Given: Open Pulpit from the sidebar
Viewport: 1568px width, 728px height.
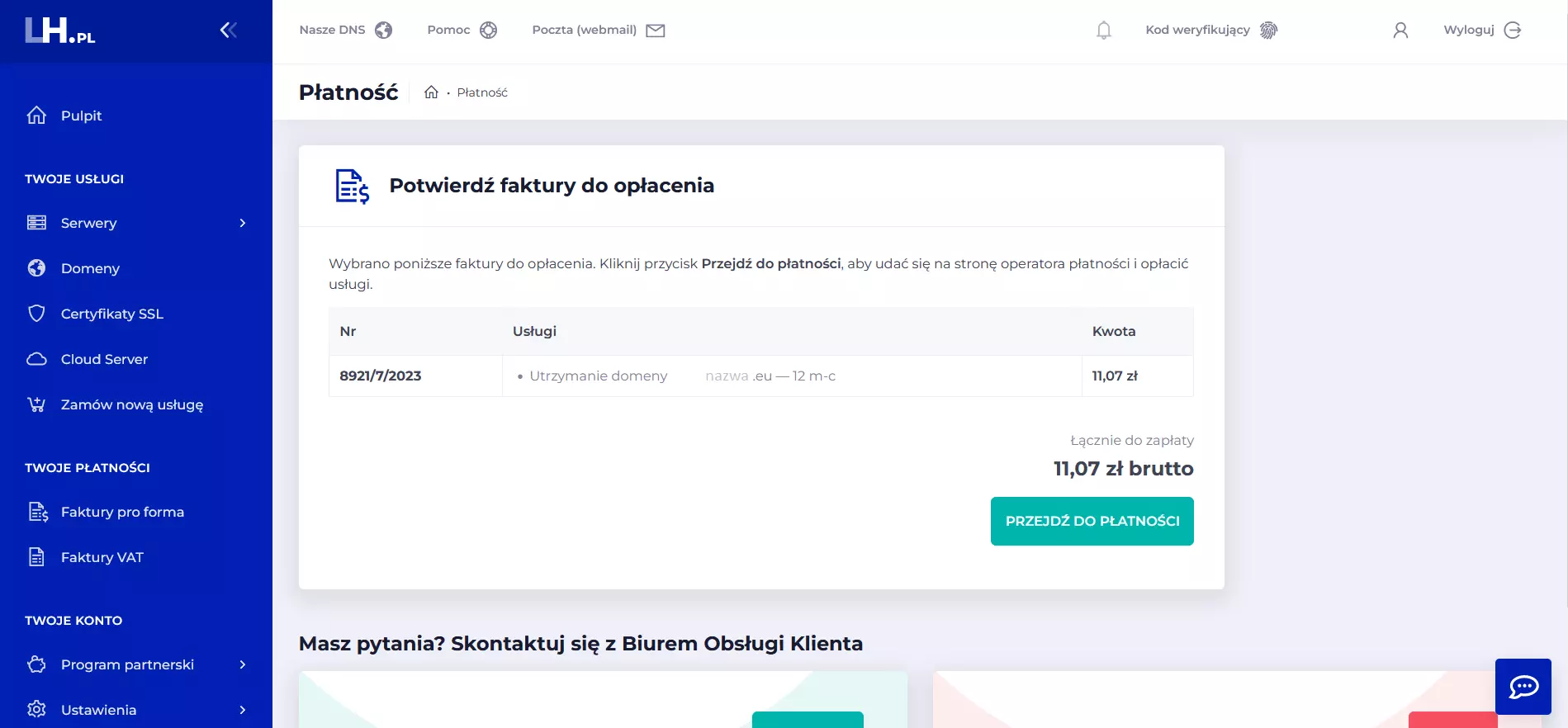Looking at the screenshot, I should (x=81, y=116).
